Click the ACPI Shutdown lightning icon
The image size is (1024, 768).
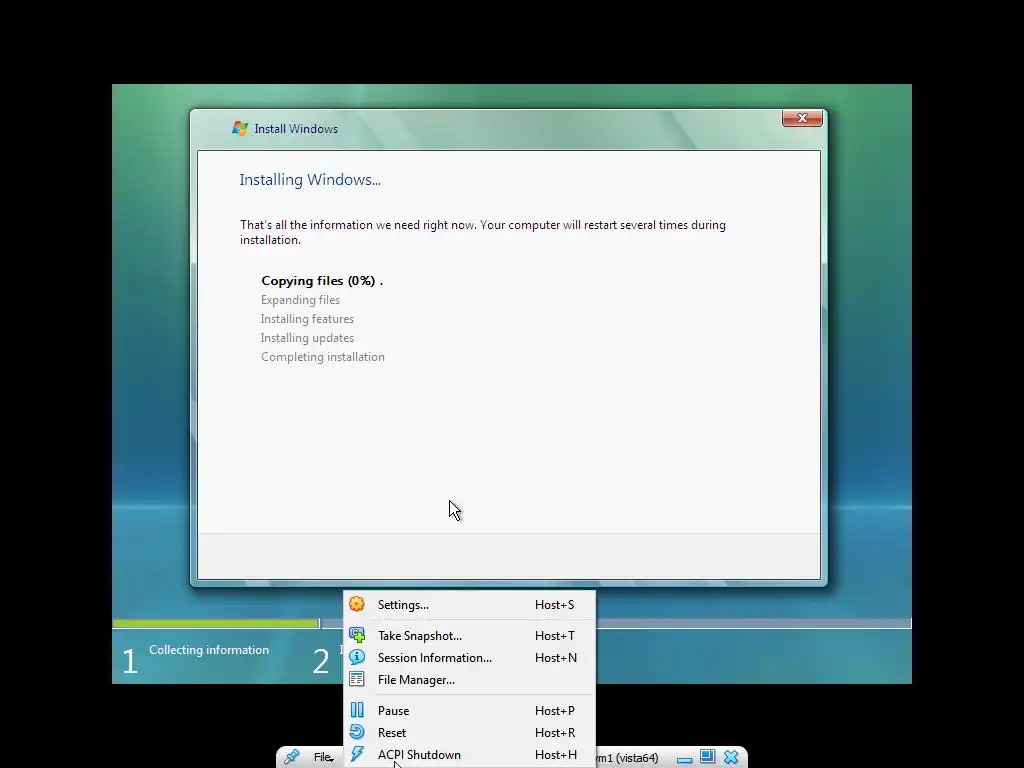[357, 754]
